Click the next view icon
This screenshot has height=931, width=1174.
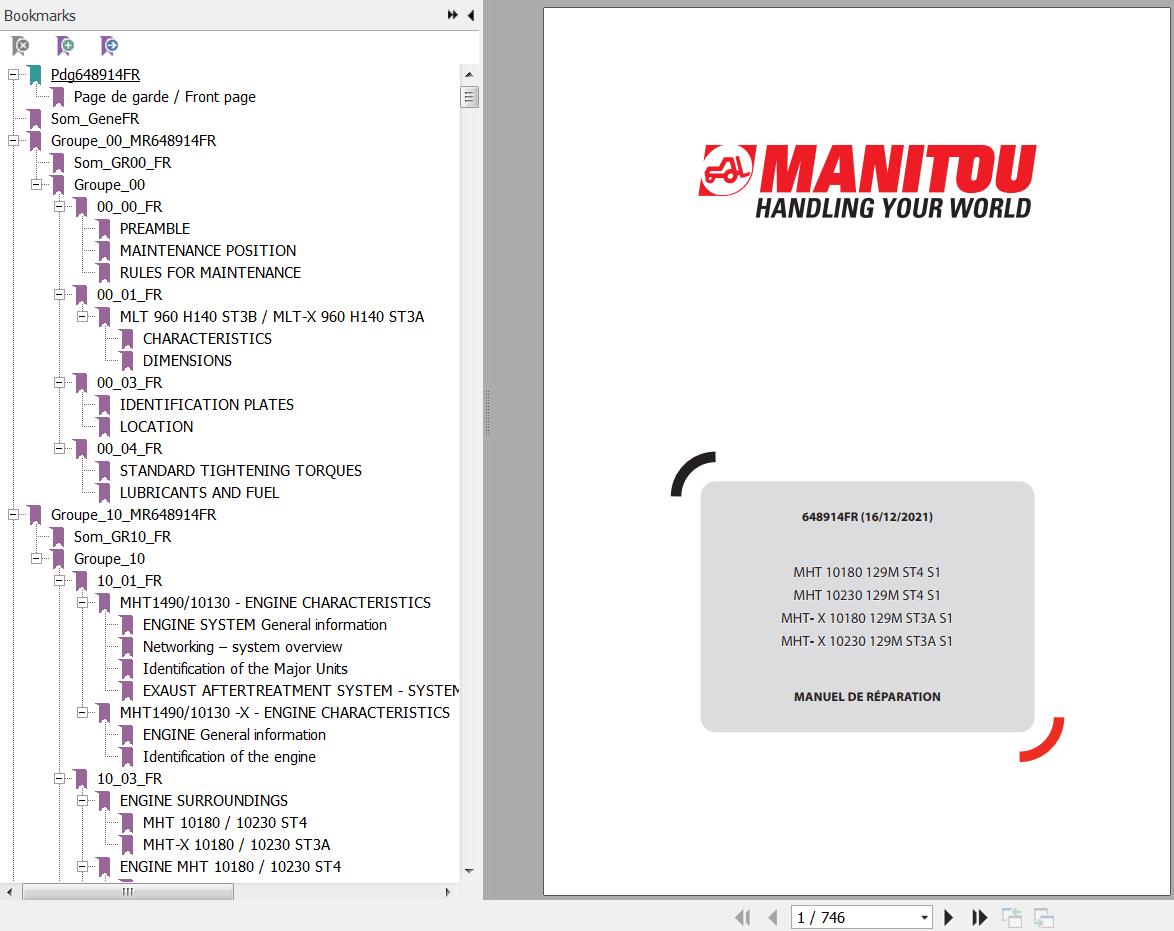[x=1044, y=918]
